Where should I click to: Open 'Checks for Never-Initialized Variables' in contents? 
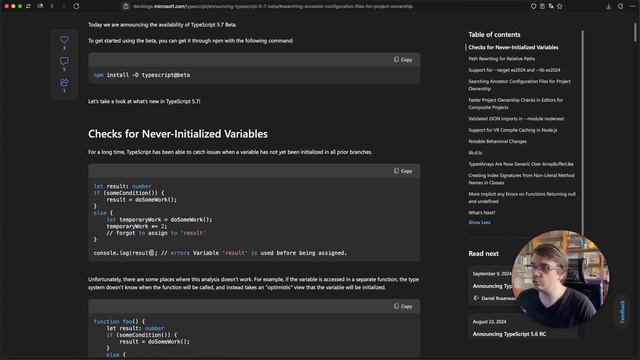(513, 47)
